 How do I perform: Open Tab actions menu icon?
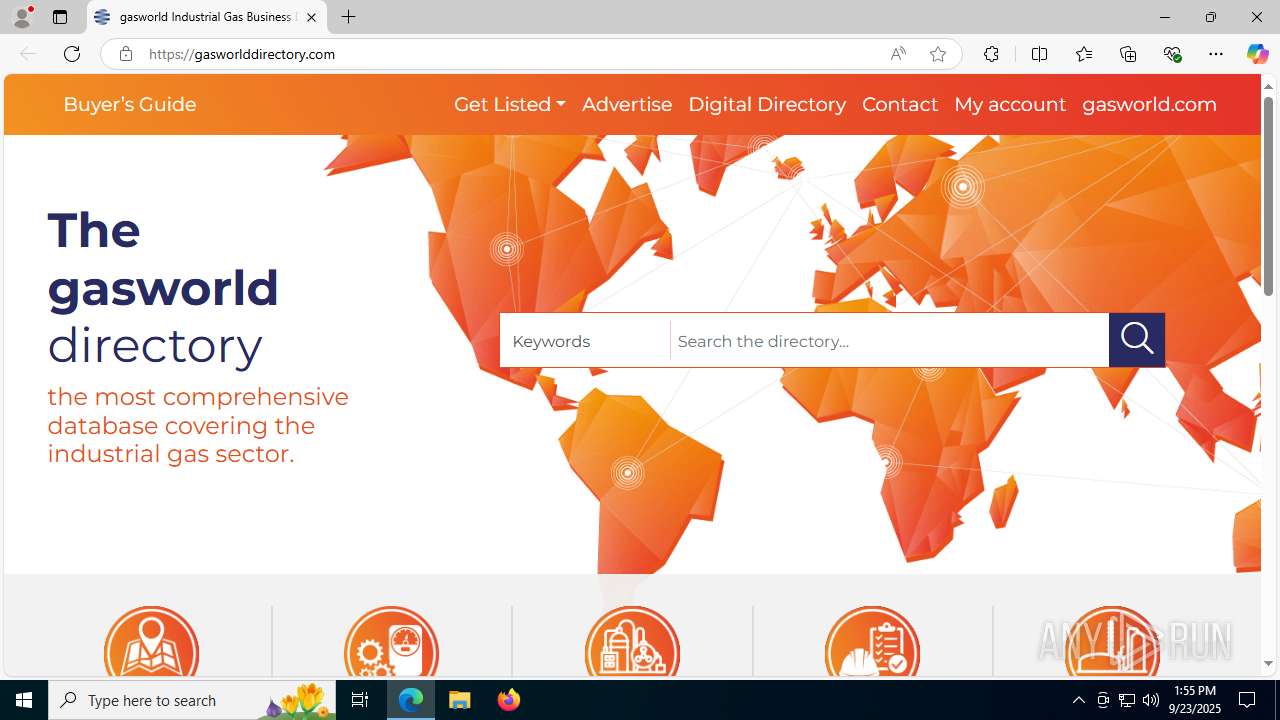pos(60,17)
